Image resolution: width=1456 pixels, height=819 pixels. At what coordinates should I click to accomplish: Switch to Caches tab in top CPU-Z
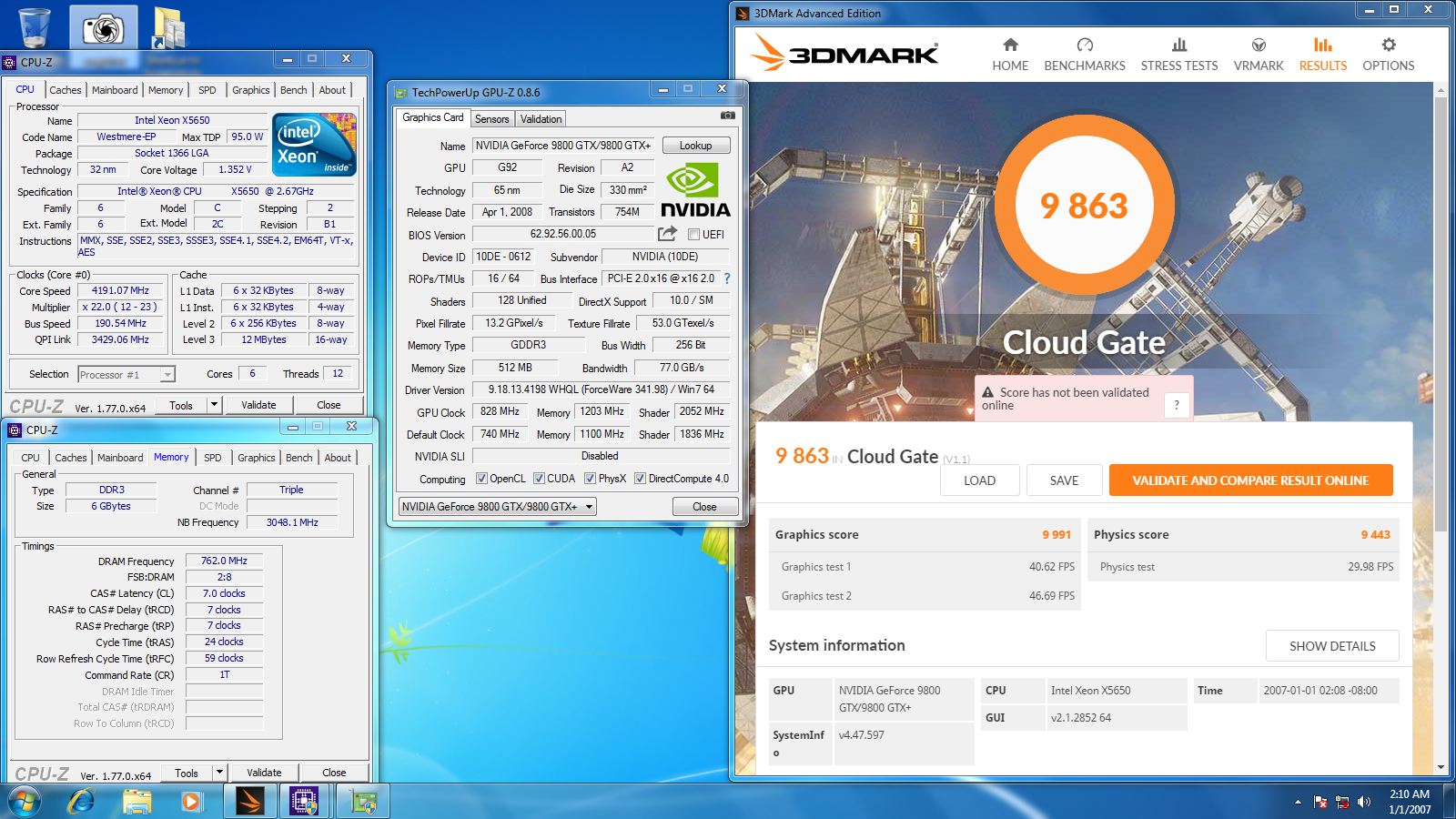point(66,90)
